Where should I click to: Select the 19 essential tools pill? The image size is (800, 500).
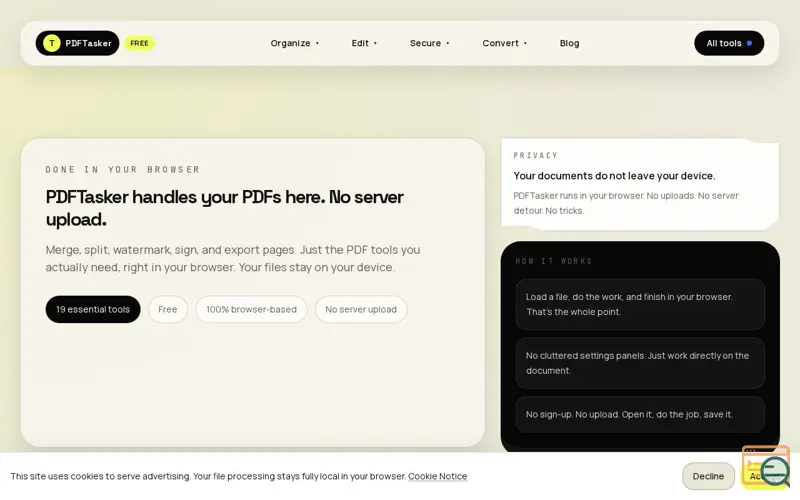[x=93, y=309]
